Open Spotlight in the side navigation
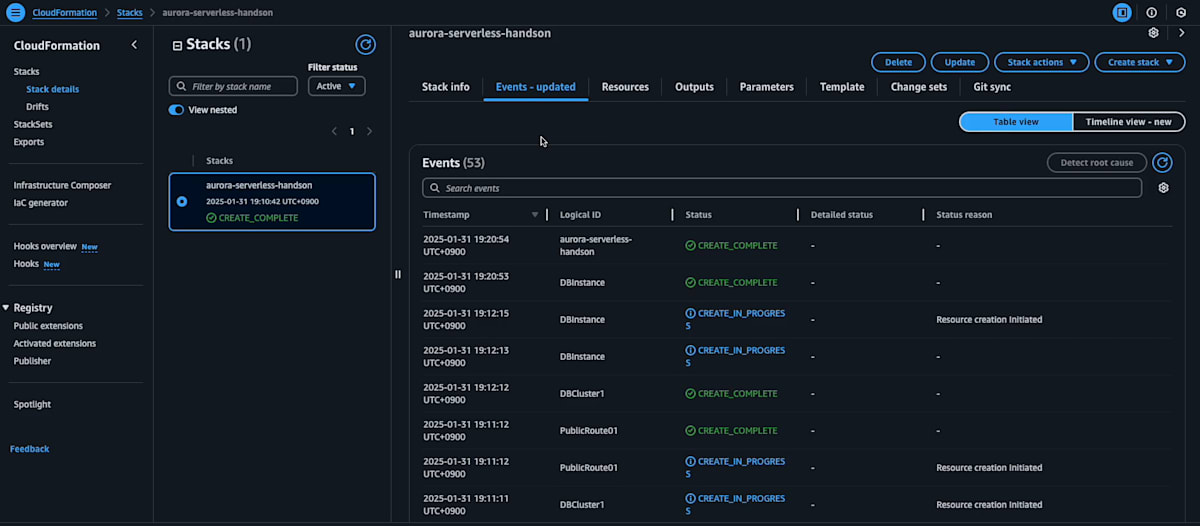 32,405
